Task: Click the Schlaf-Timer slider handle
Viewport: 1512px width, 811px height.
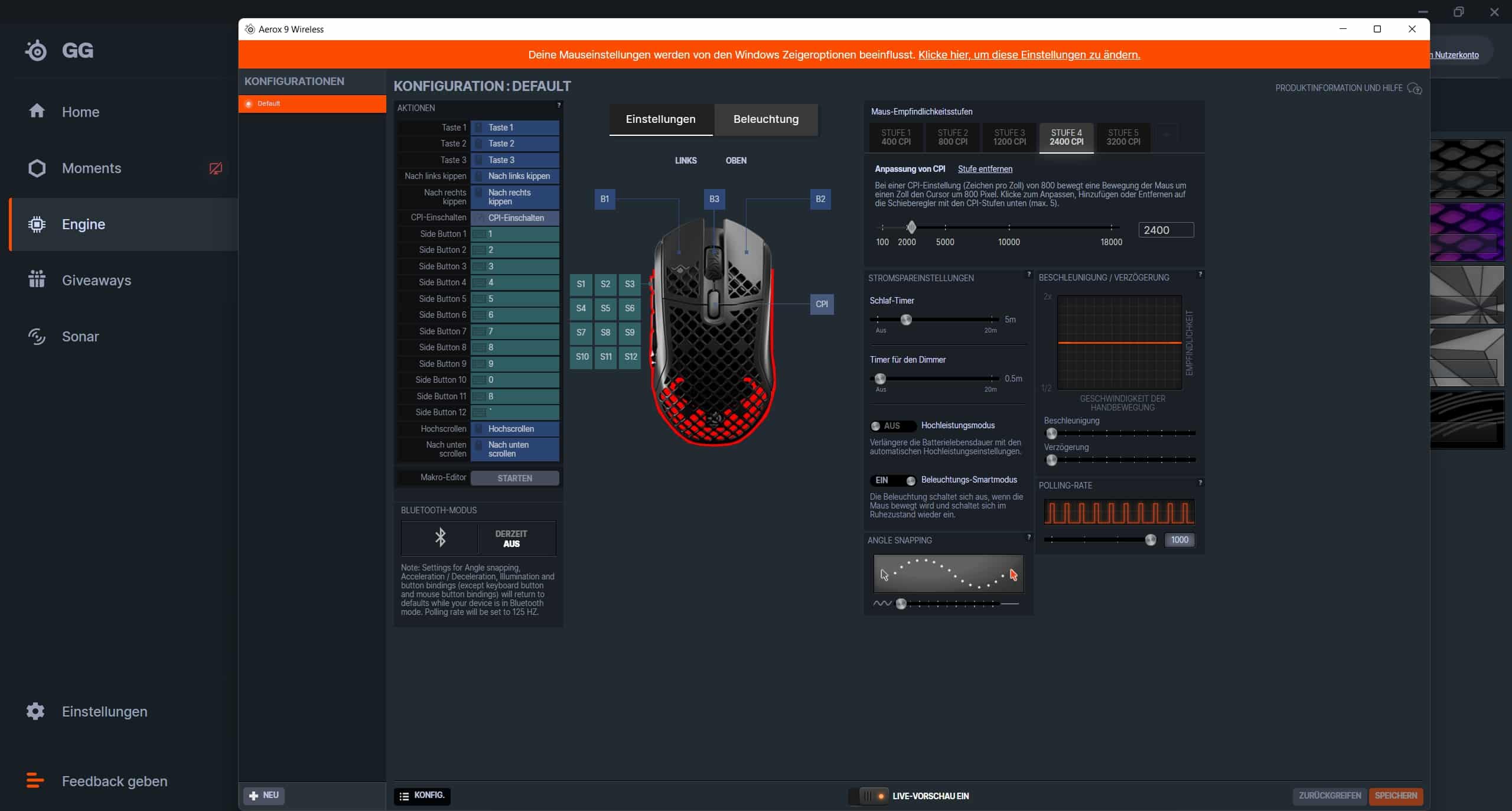Action: (906, 320)
